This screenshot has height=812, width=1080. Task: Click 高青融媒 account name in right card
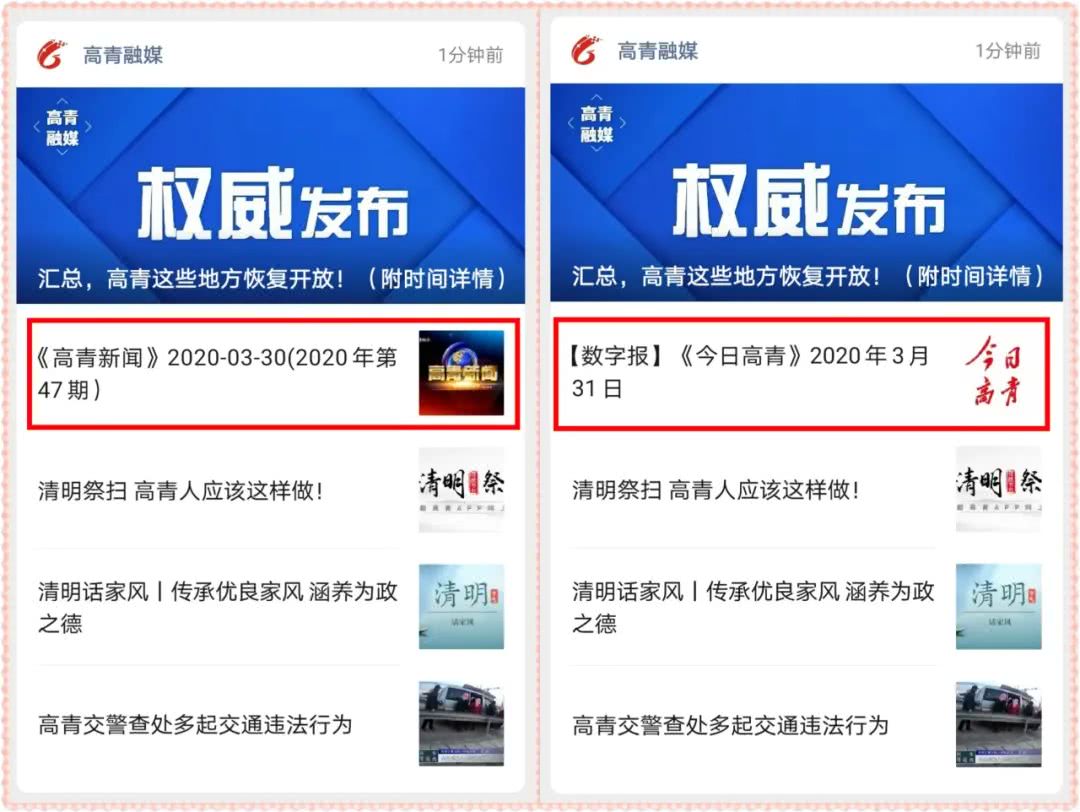coord(658,51)
